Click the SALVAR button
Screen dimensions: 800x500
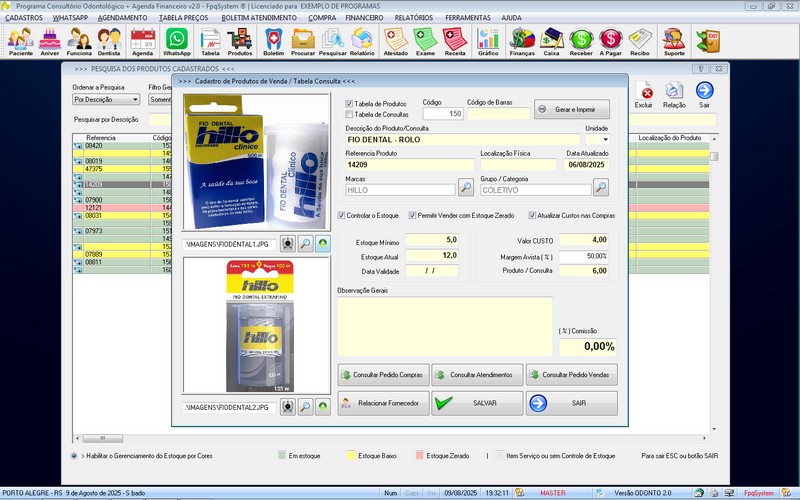click(x=478, y=403)
